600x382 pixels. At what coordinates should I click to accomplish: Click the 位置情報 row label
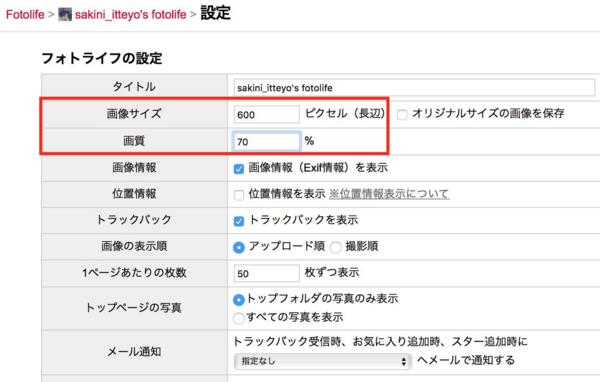134,194
